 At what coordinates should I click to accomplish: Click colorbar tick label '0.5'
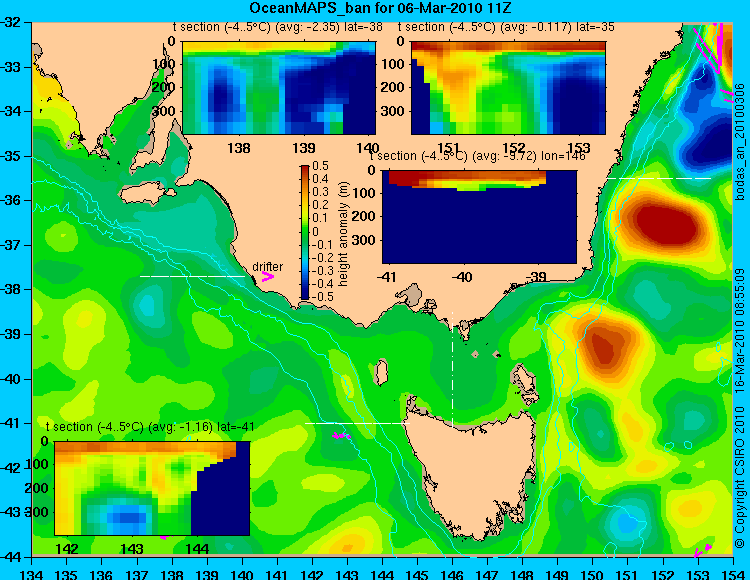pos(320,166)
